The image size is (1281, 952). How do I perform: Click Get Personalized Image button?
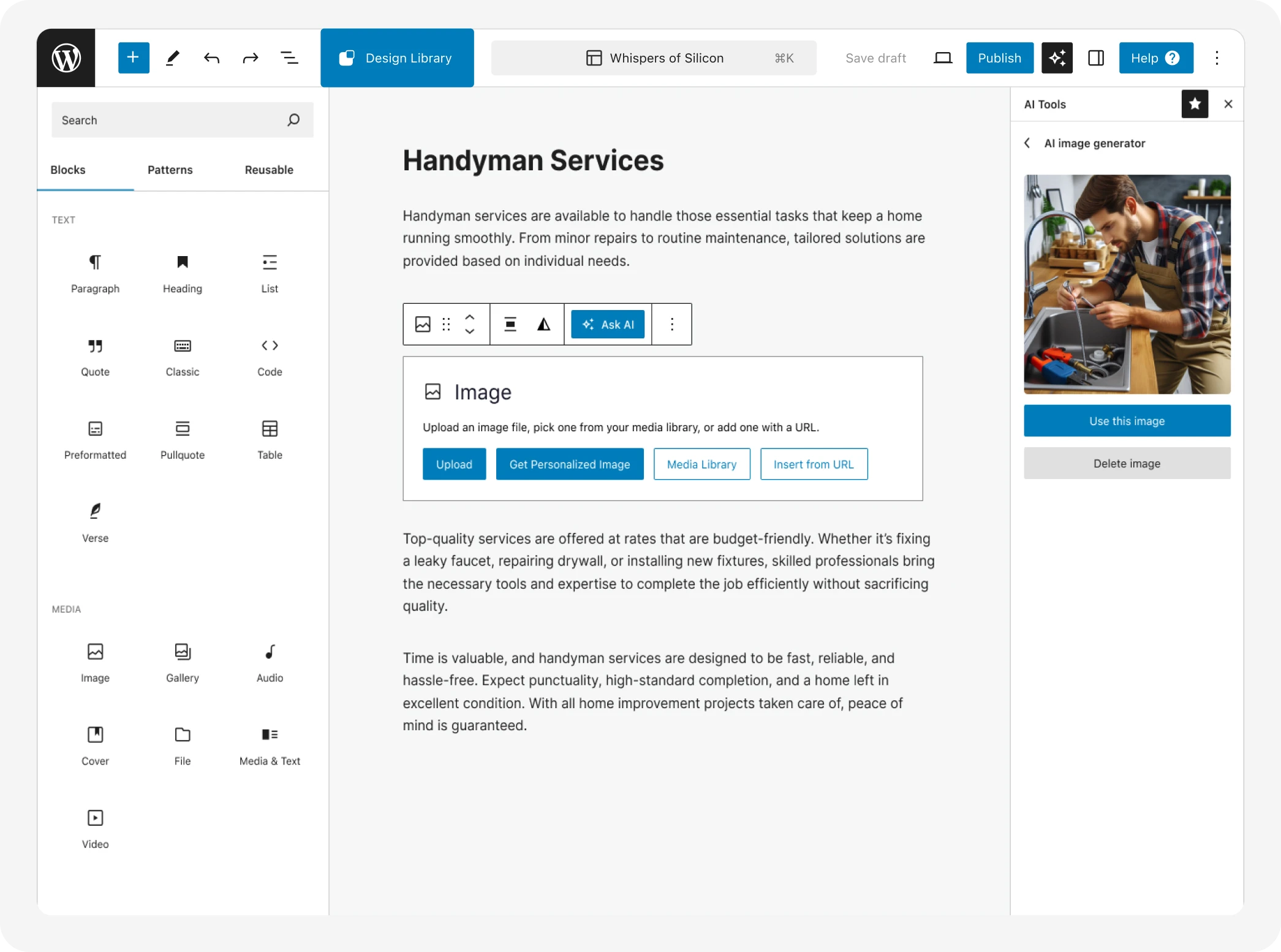click(570, 464)
